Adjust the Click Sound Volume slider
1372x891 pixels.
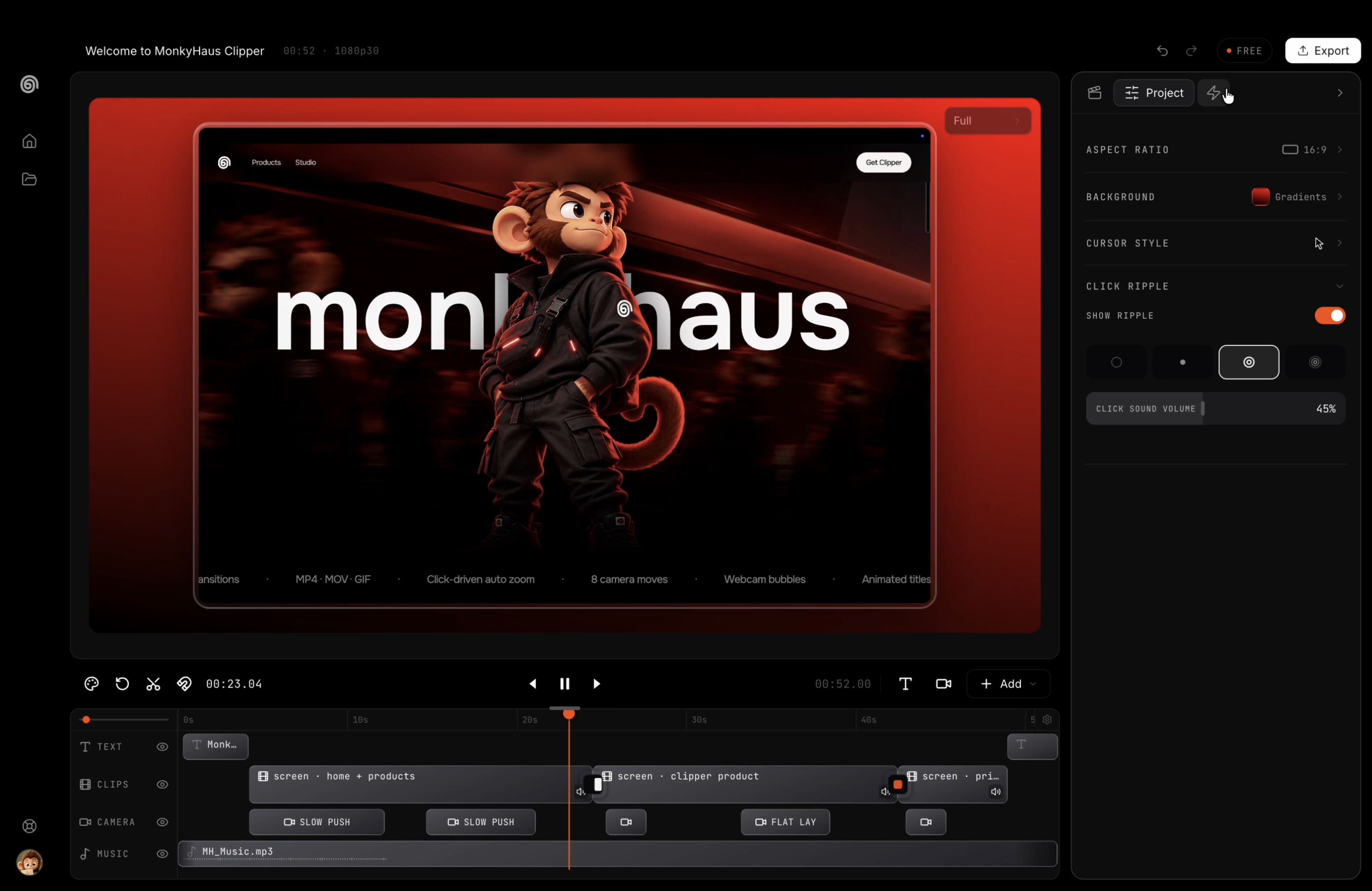tap(1215, 409)
